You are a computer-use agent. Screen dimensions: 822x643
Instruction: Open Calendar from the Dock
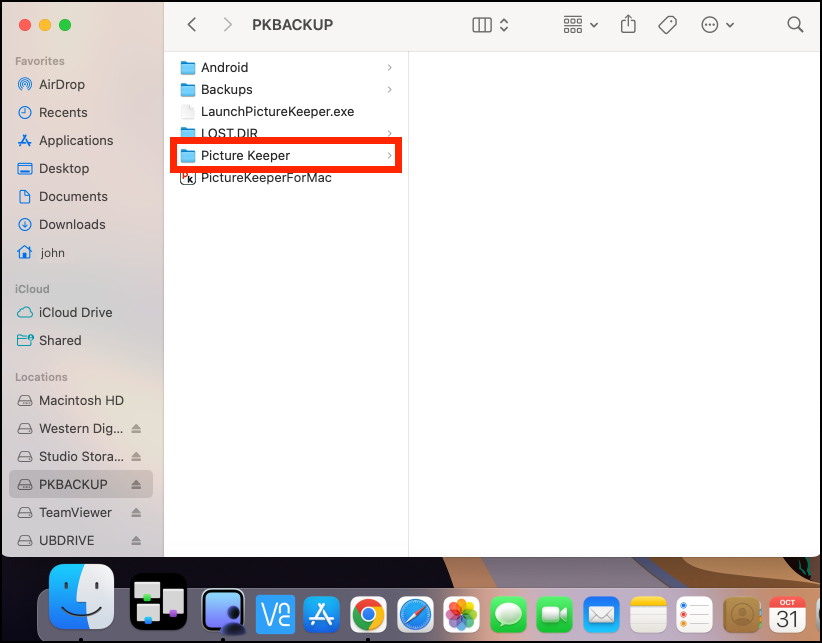tap(787, 614)
